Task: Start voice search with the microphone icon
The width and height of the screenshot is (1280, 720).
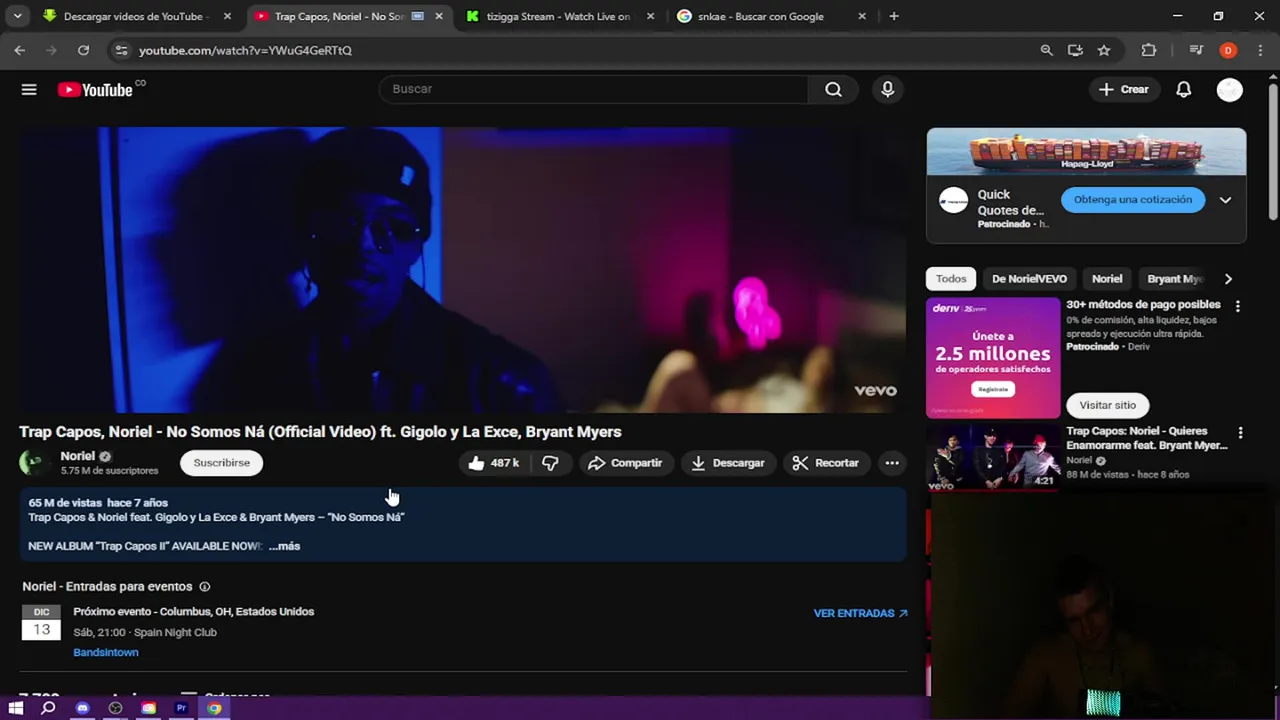Action: pos(887,89)
